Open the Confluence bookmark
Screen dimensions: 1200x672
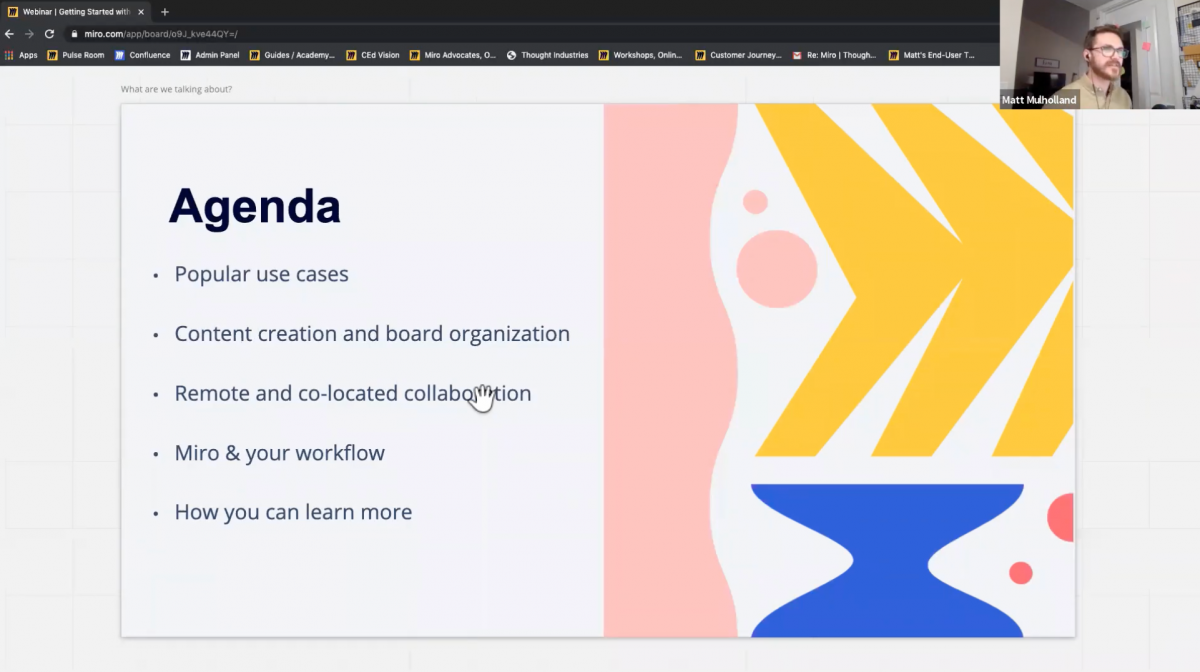pyautogui.click(x=143, y=55)
